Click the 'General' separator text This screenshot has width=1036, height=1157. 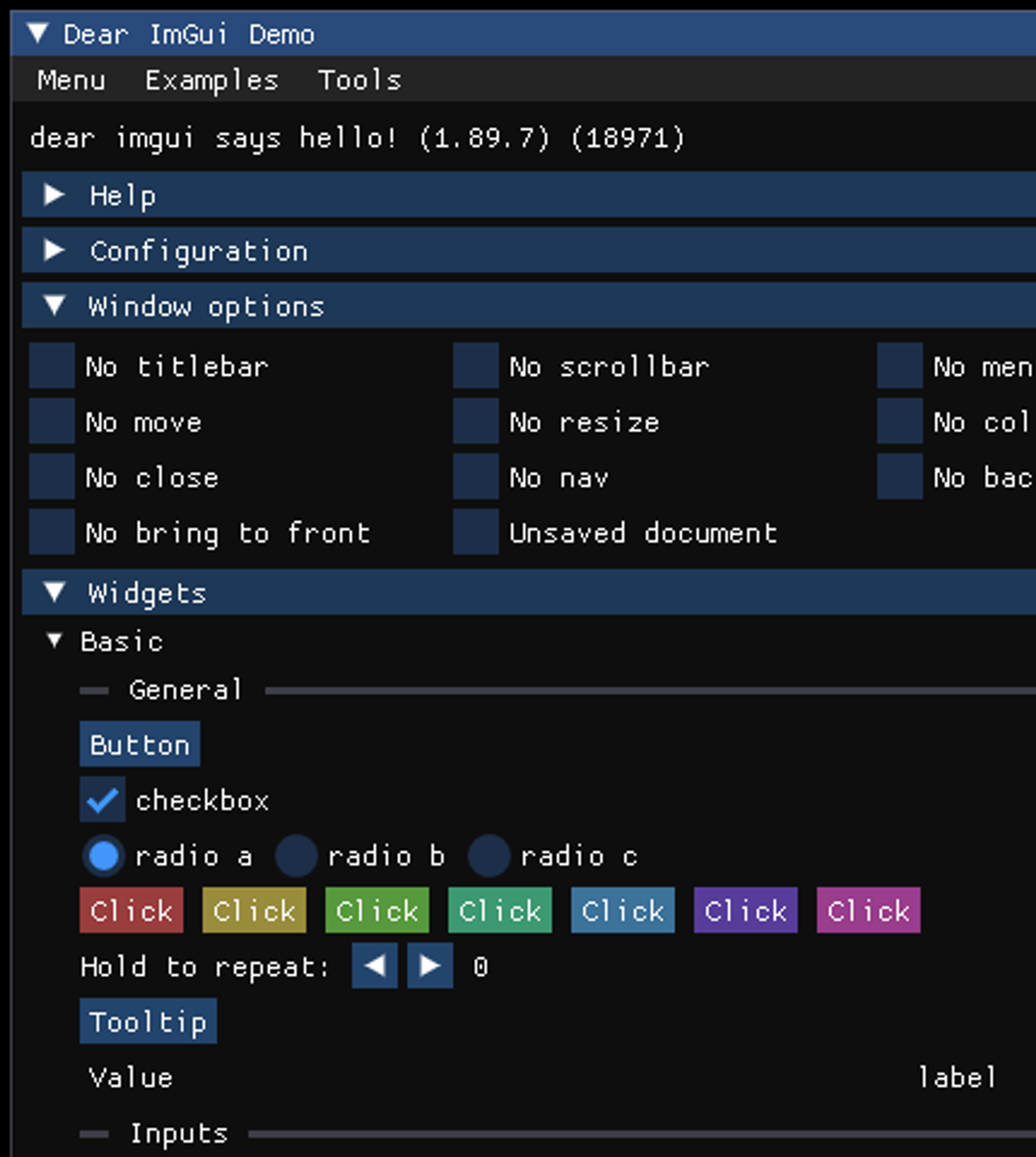click(185, 690)
